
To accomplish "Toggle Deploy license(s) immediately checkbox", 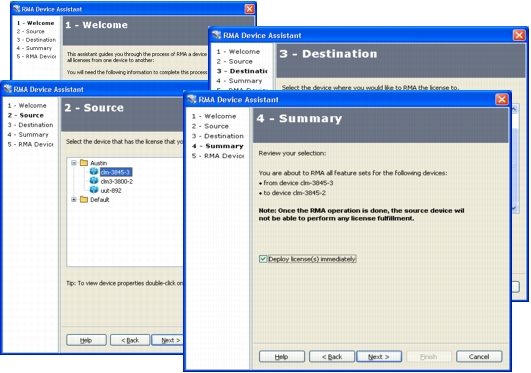I will coord(263,259).
